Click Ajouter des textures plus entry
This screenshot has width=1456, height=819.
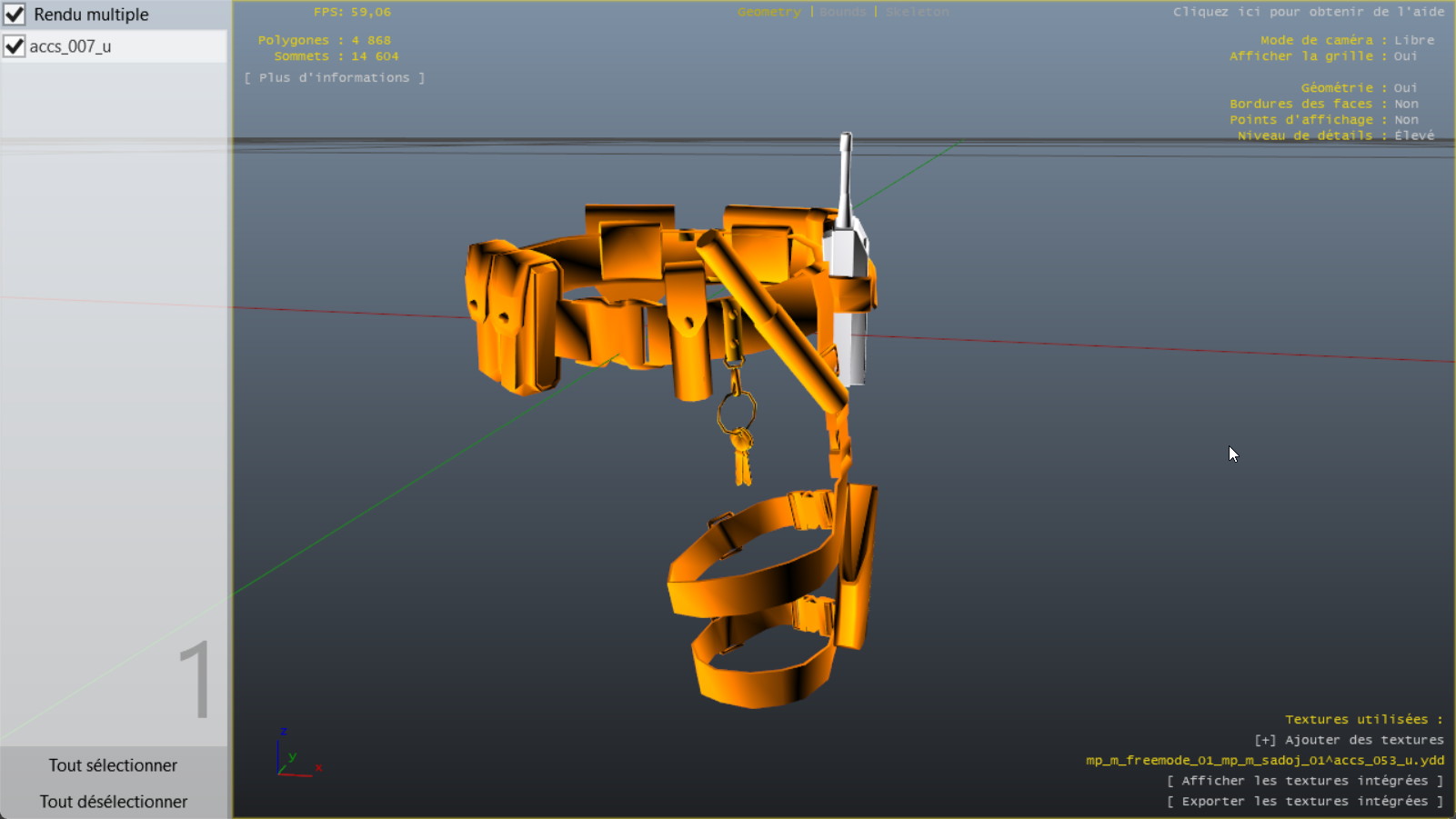click(1349, 740)
